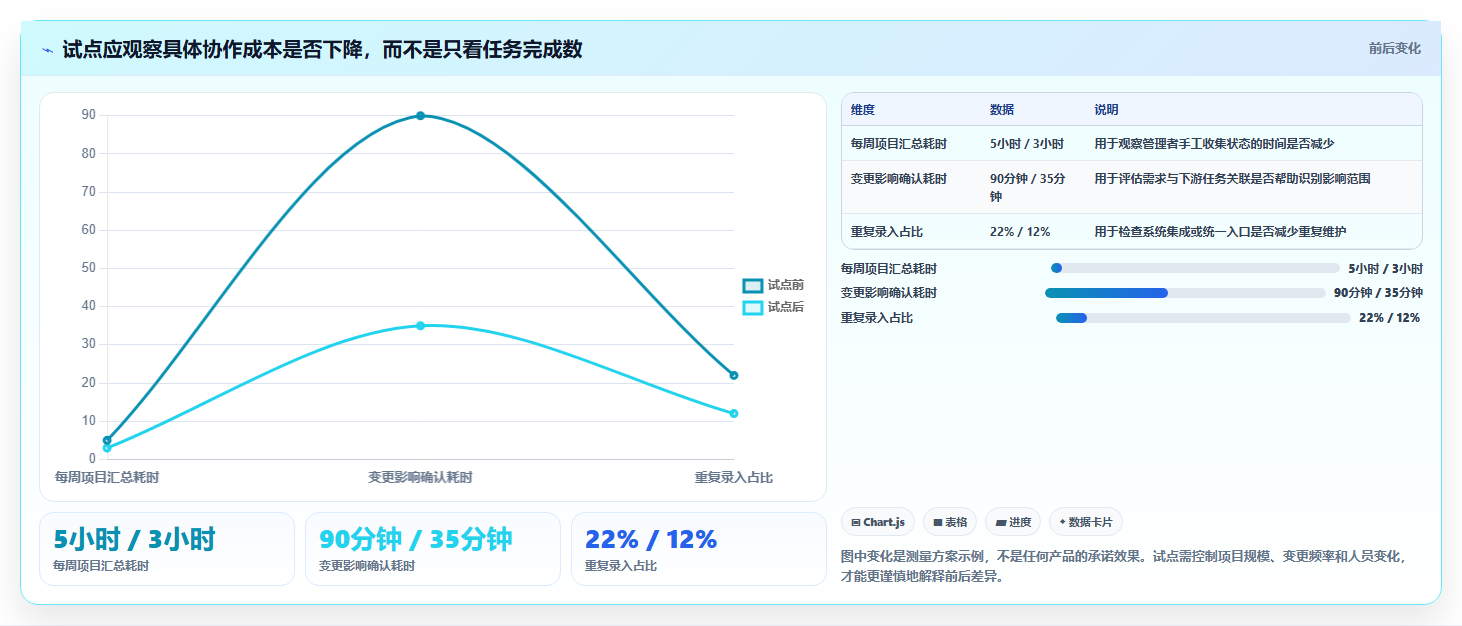
Task: Click table cell 90分钟 / 35分 钟
Action: click(1028, 188)
